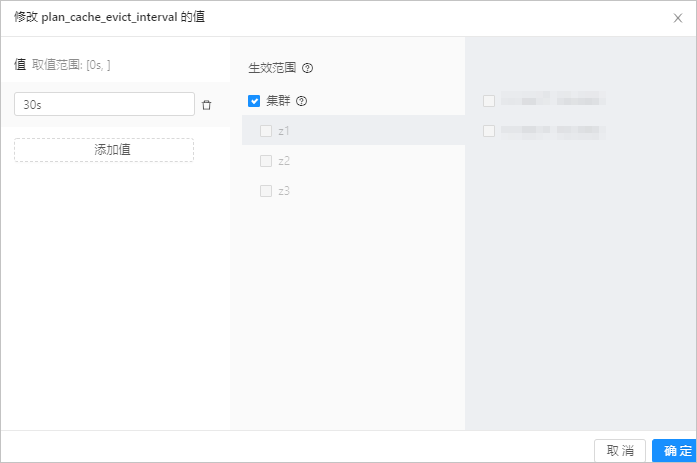Click the 取值范围 hint text
697x463 pixels.
[x=71, y=65]
